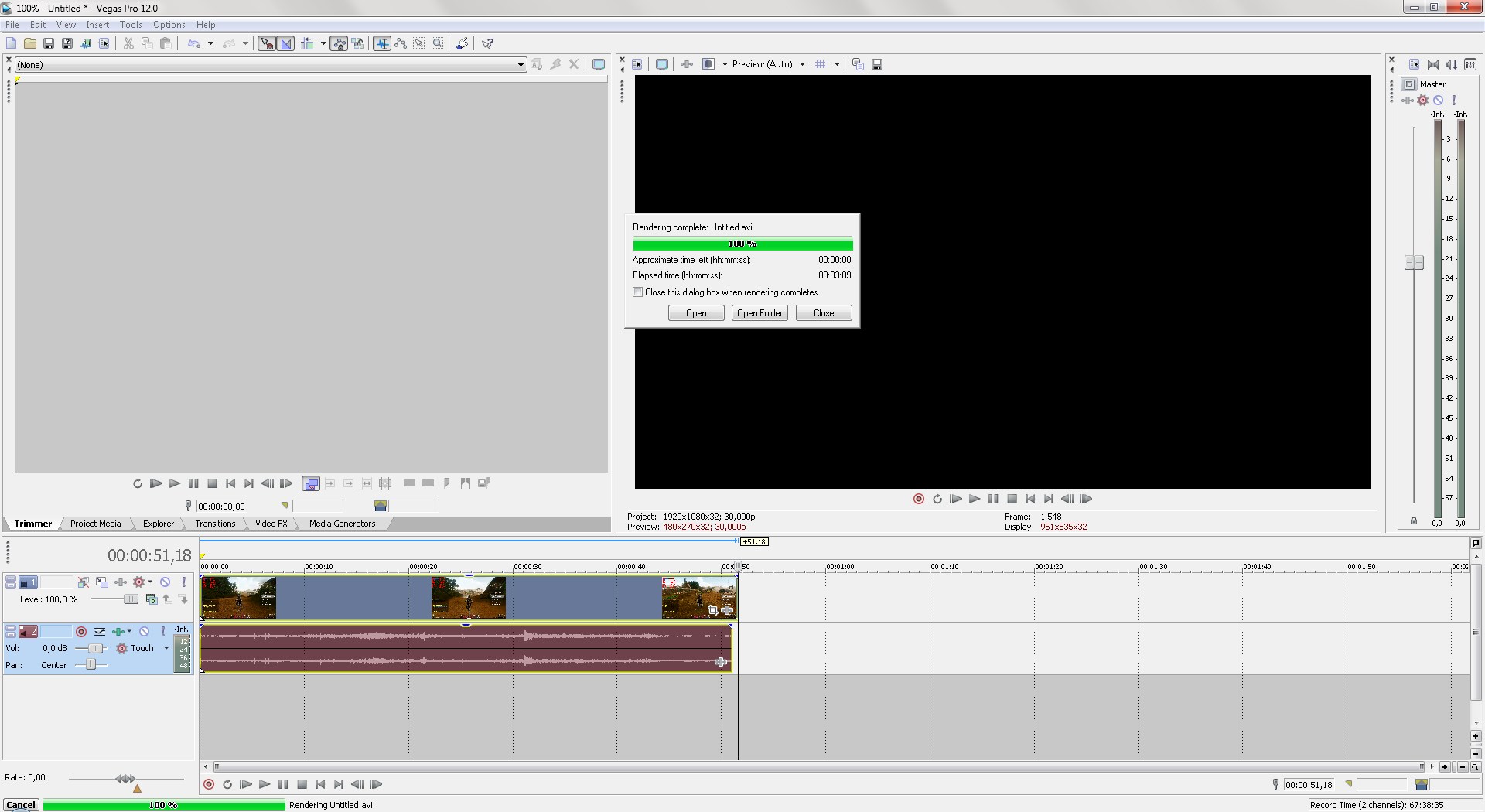This screenshot has width=1485, height=812.
Task: Switch to the Transitions tab
Action: point(215,524)
